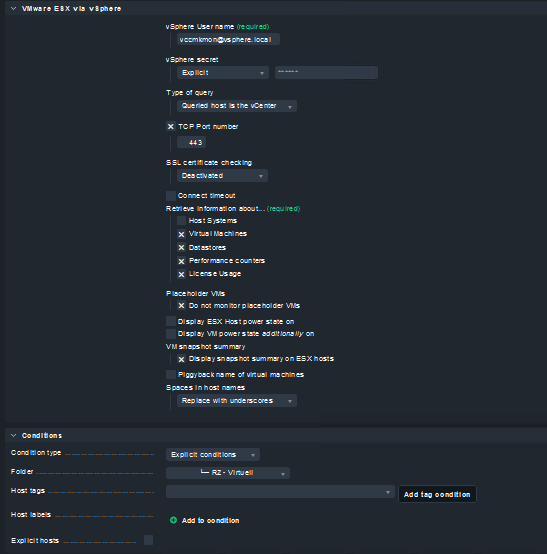This screenshot has width=547, height=554.
Task: Change SSL certificate checking from Deactivated
Action: tap(222, 176)
